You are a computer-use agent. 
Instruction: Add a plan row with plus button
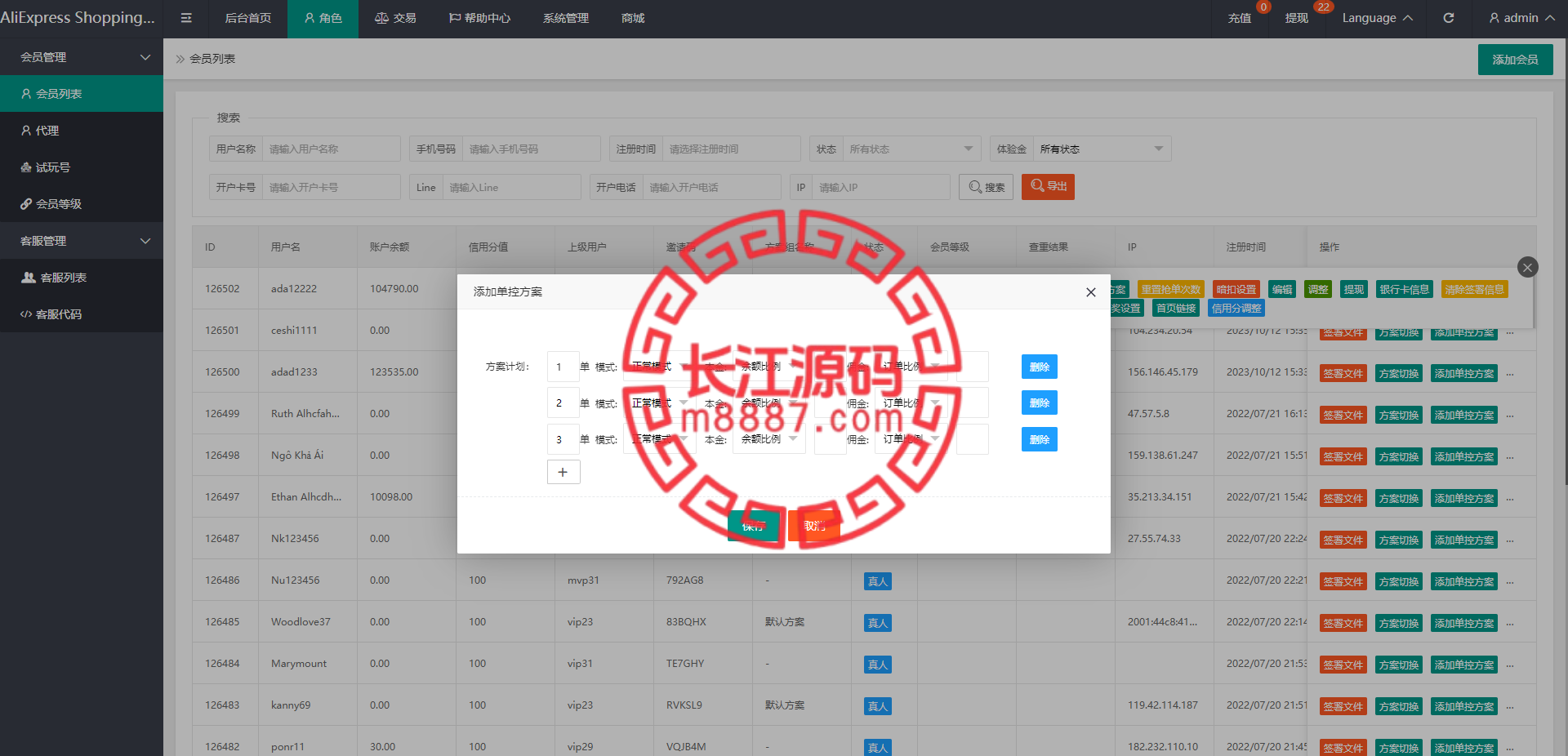[x=563, y=472]
